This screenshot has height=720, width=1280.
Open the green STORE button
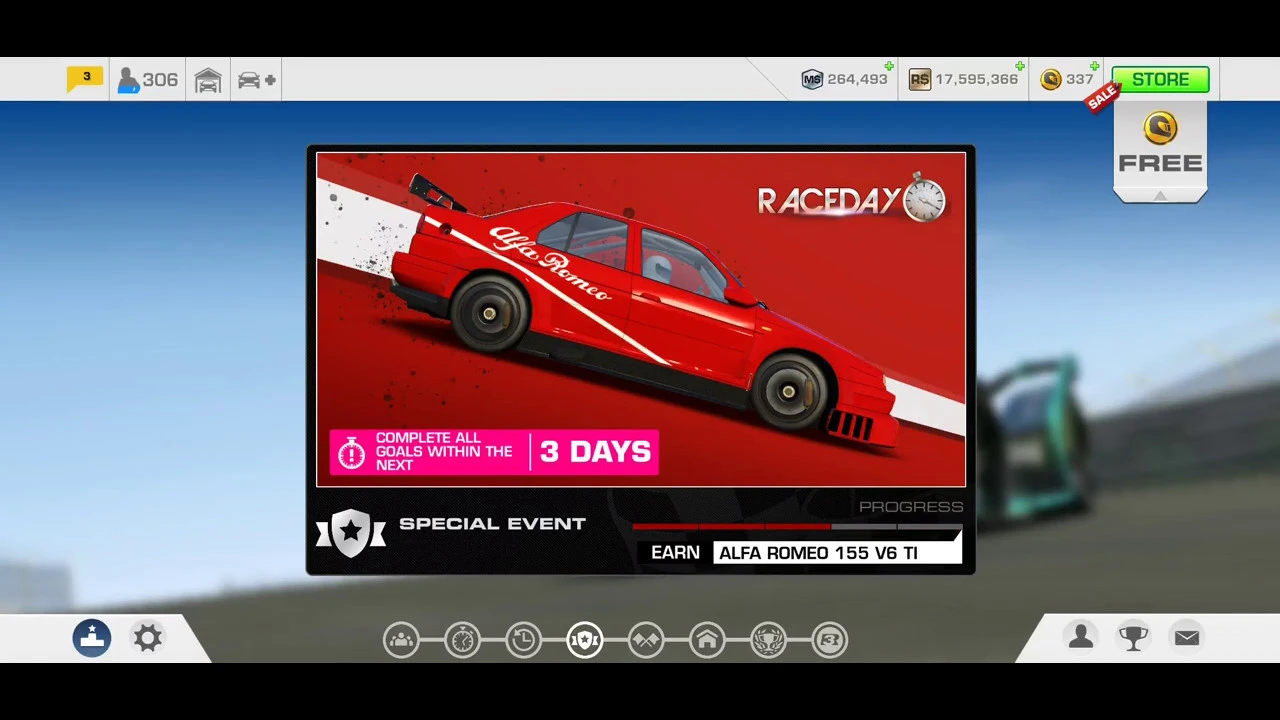(1160, 79)
